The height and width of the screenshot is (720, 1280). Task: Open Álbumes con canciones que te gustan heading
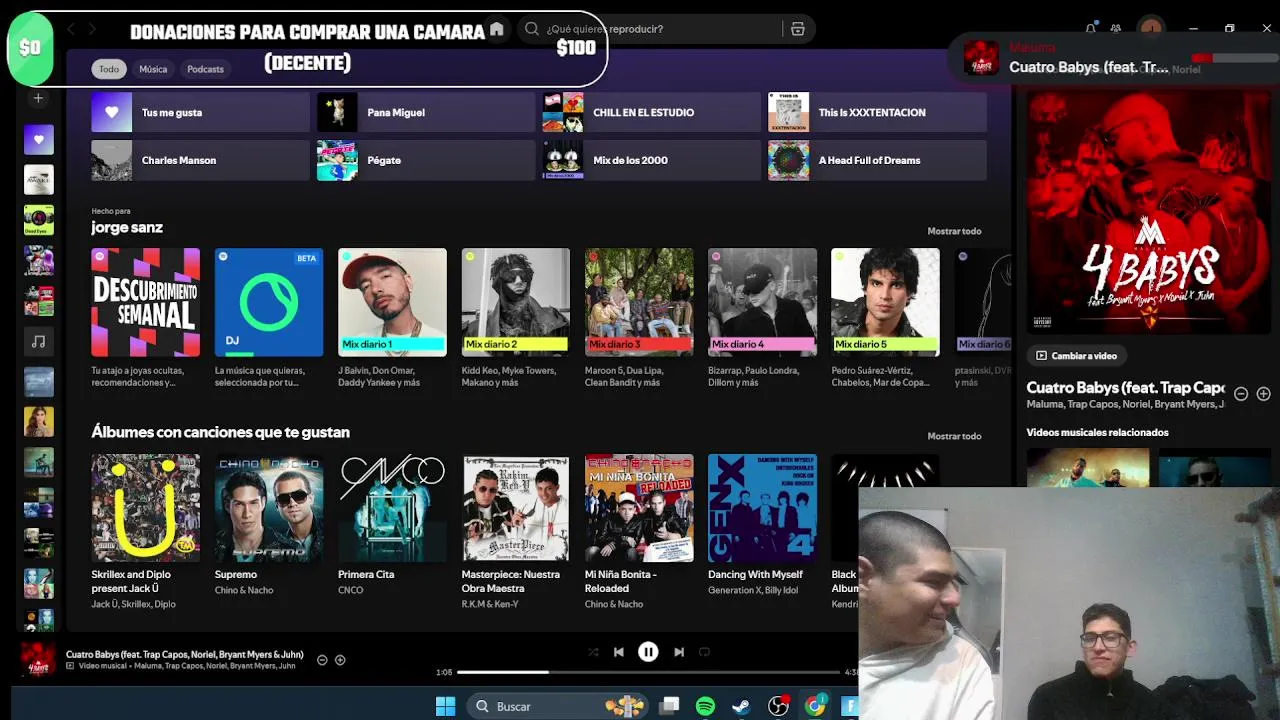(x=220, y=432)
